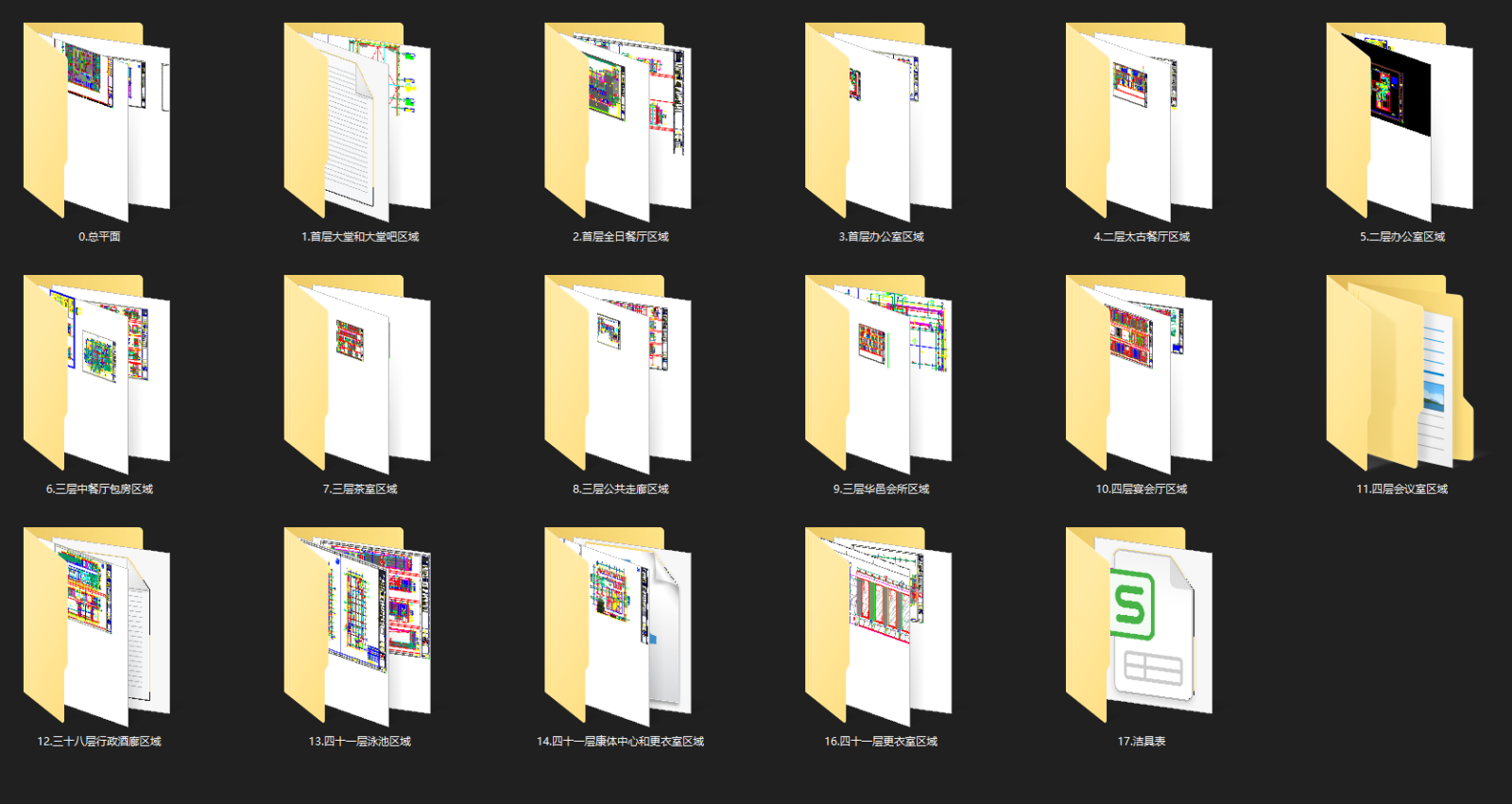This screenshot has height=804, width=1512.
Task: Select the 9.三层华邑会所区域 folder icon
Action: (879, 374)
